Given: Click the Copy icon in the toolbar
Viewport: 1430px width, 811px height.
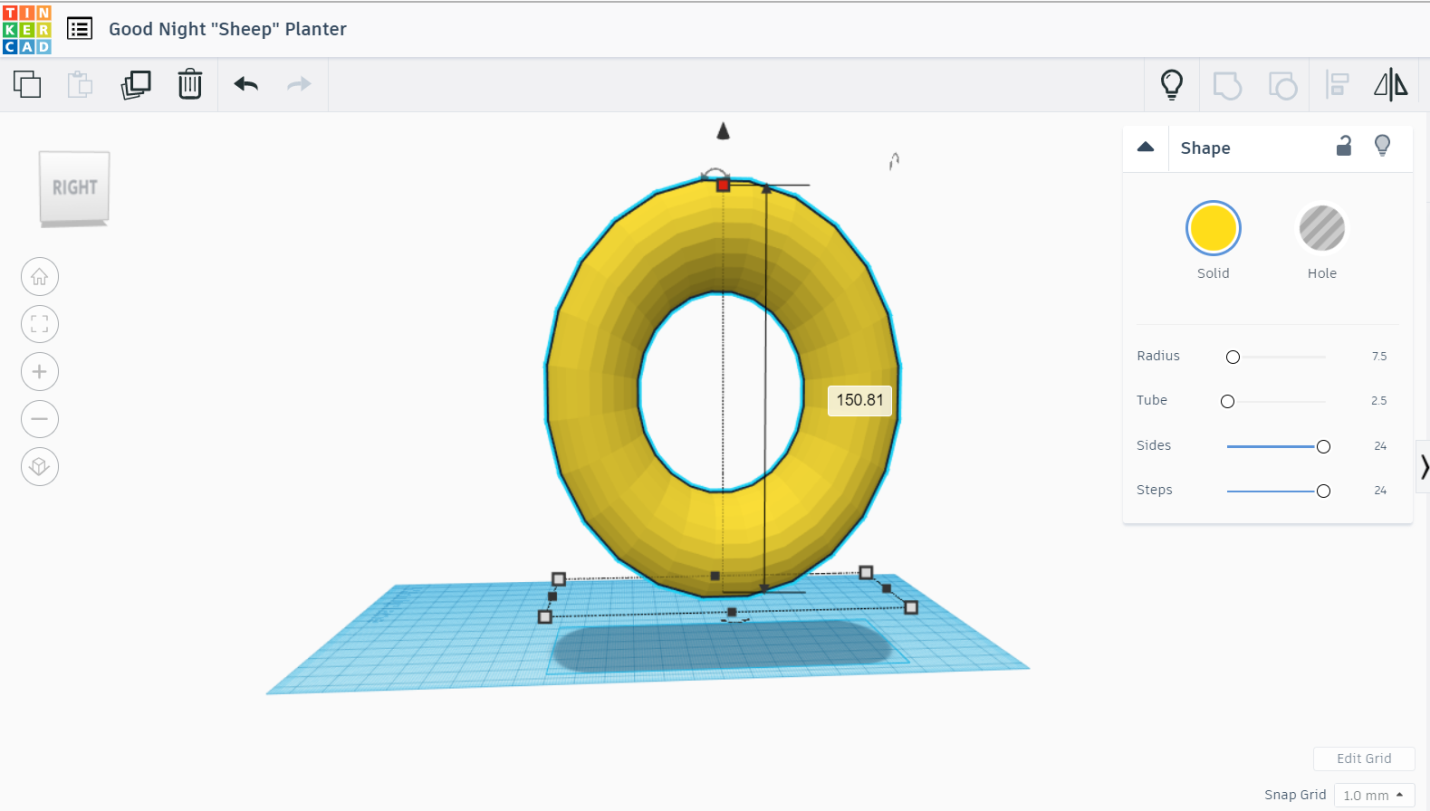Looking at the screenshot, I should (27, 84).
